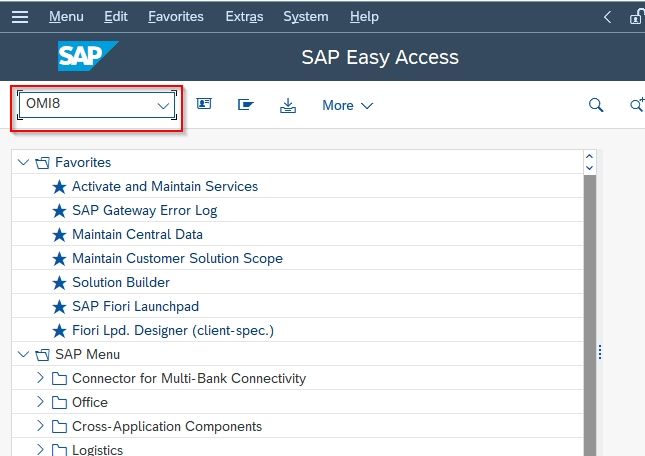Click the SAP logo
The width and height of the screenshot is (645, 456).
click(x=88, y=56)
